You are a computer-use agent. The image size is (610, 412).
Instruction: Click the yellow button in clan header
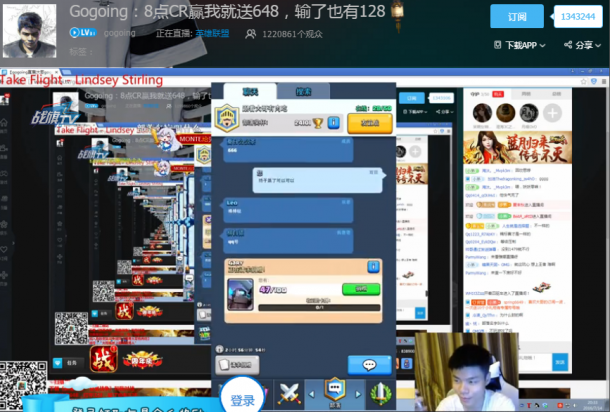click(x=370, y=123)
